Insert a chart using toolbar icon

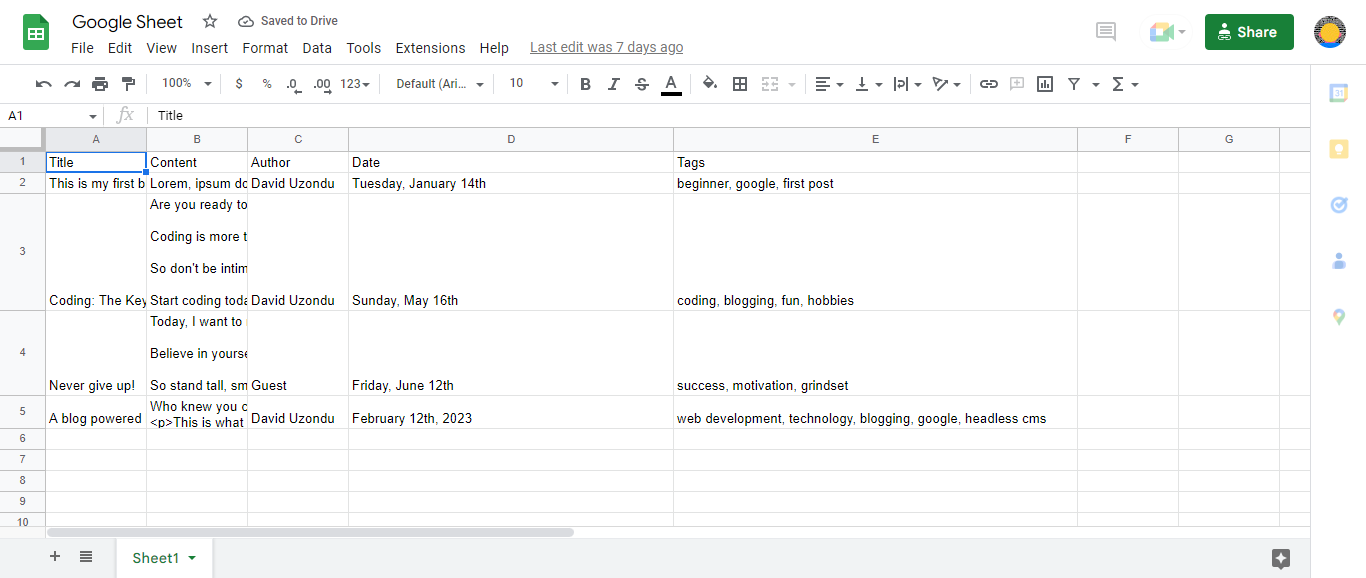click(1045, 84)
